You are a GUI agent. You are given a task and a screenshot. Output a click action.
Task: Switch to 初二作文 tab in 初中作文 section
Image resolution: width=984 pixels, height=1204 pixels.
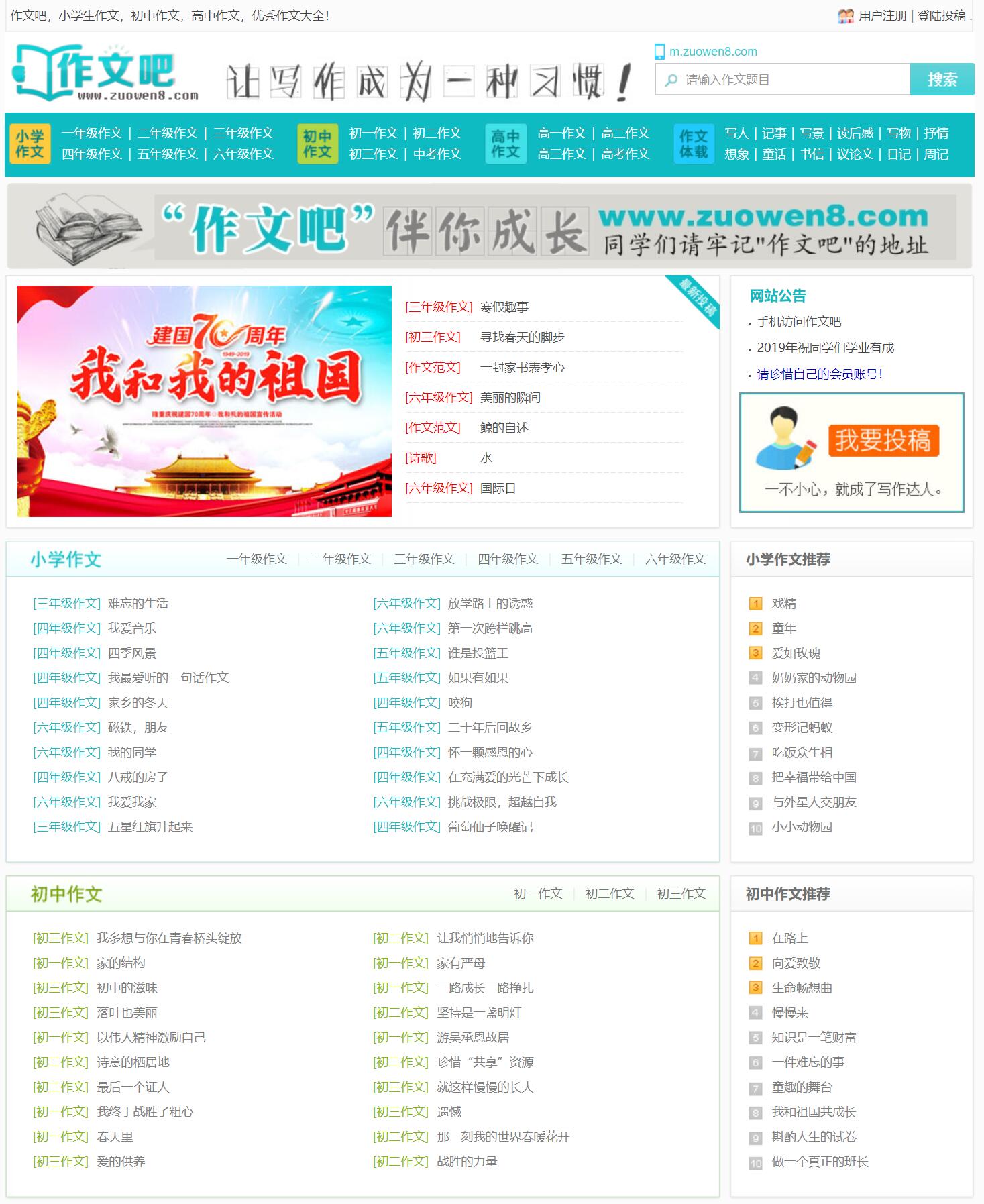609,893
